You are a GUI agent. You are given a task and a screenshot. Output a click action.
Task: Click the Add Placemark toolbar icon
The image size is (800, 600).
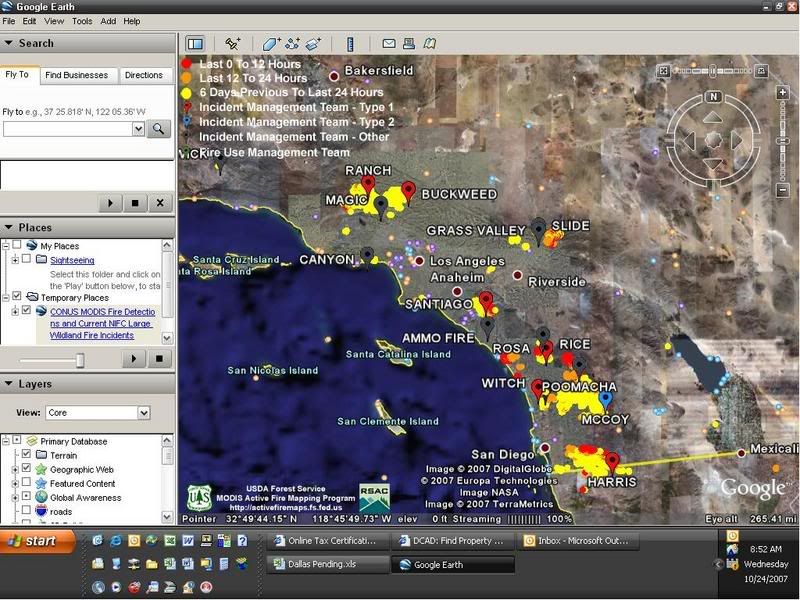[233, 44]
